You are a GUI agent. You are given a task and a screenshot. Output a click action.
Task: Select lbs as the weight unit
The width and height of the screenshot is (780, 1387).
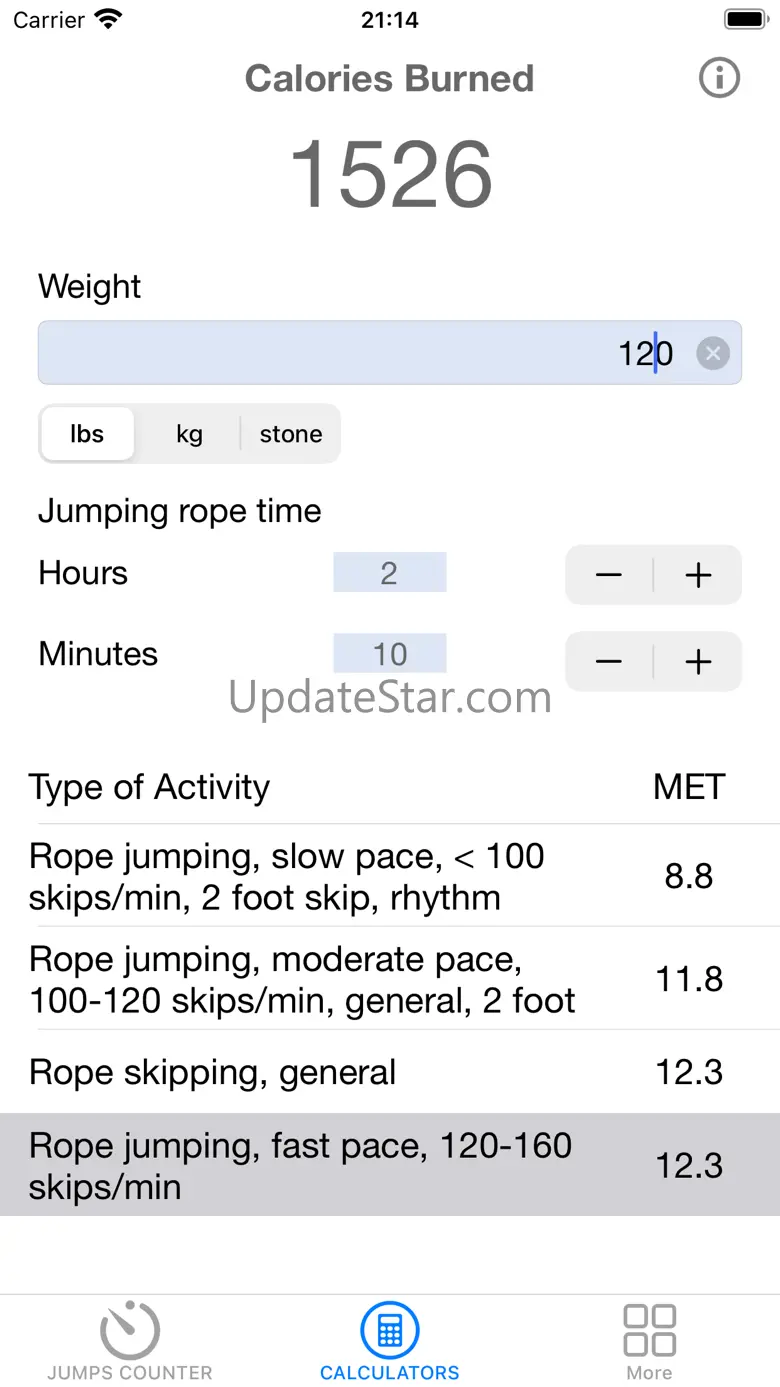[87, 434]
